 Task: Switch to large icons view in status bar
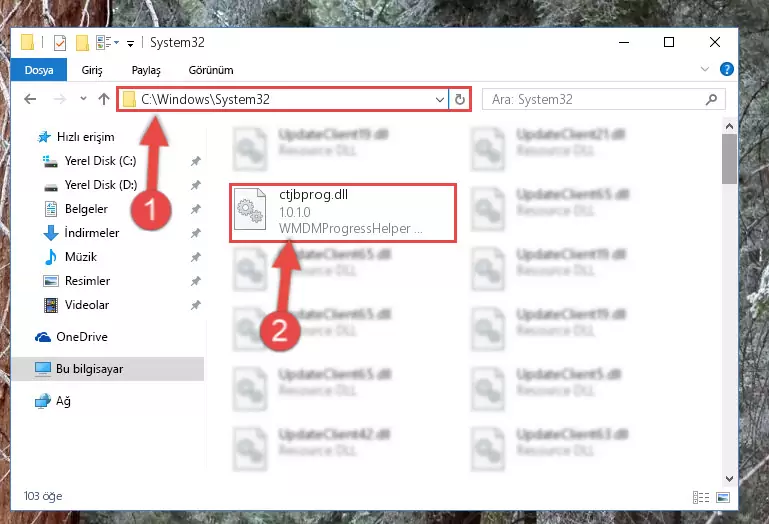point(723,497)
